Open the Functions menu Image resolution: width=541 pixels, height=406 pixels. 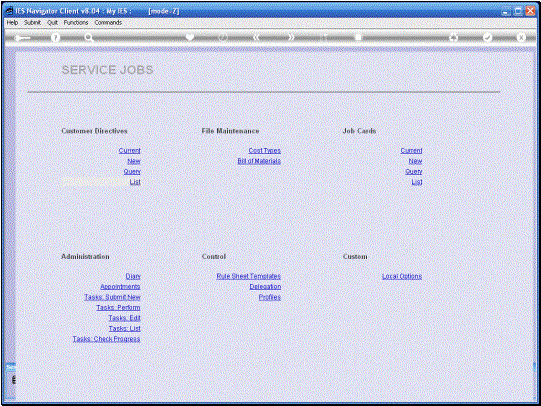pyautogui.click(x=76, y=22)
